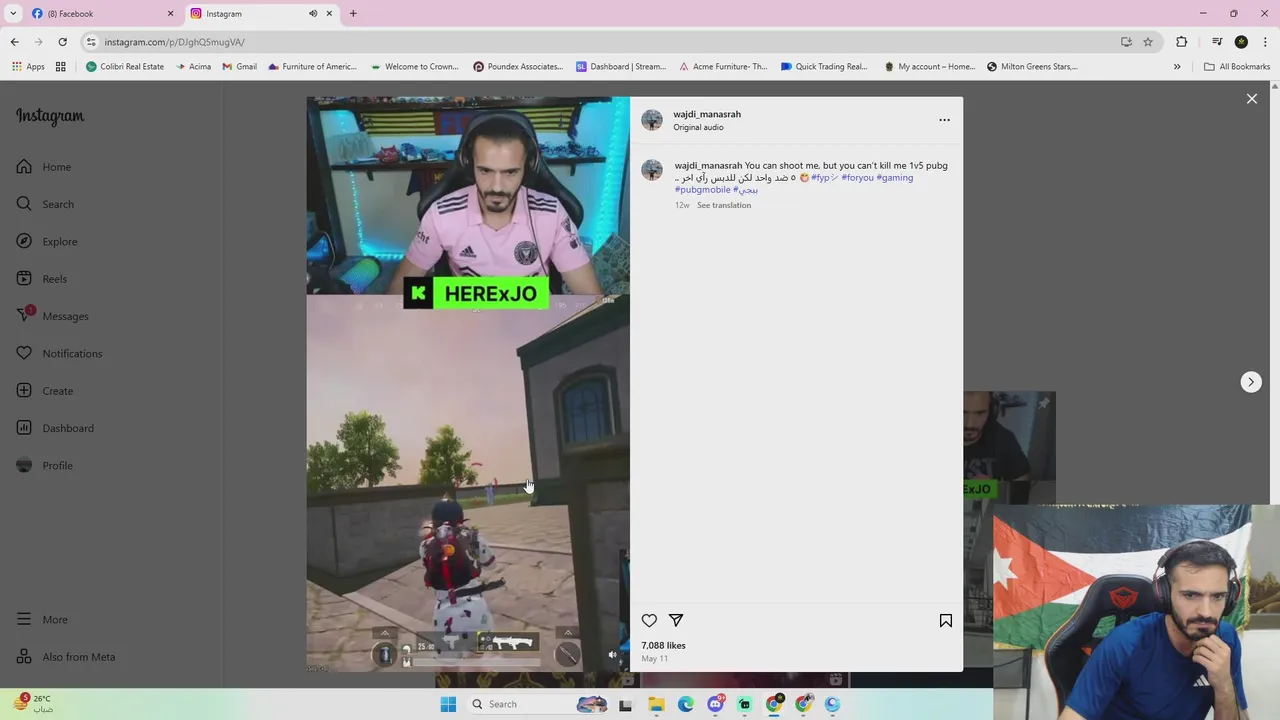Open the weather widget showing 26°C

tap(34, 704)
